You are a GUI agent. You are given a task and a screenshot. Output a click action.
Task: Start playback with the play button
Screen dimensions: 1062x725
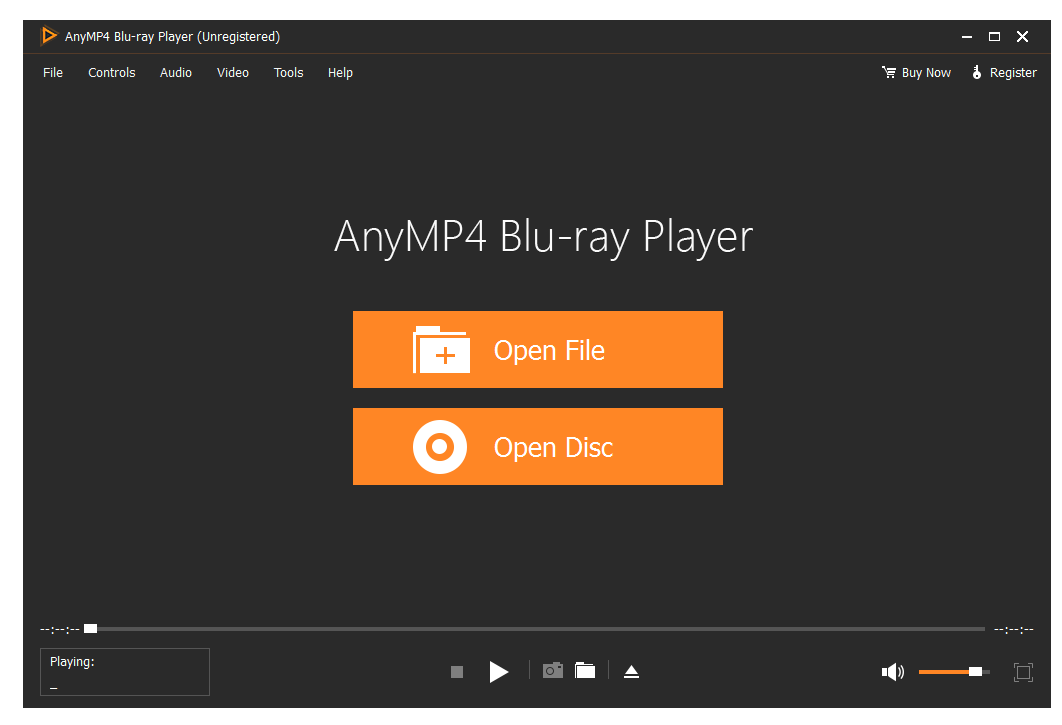click(x=498, y=671)
